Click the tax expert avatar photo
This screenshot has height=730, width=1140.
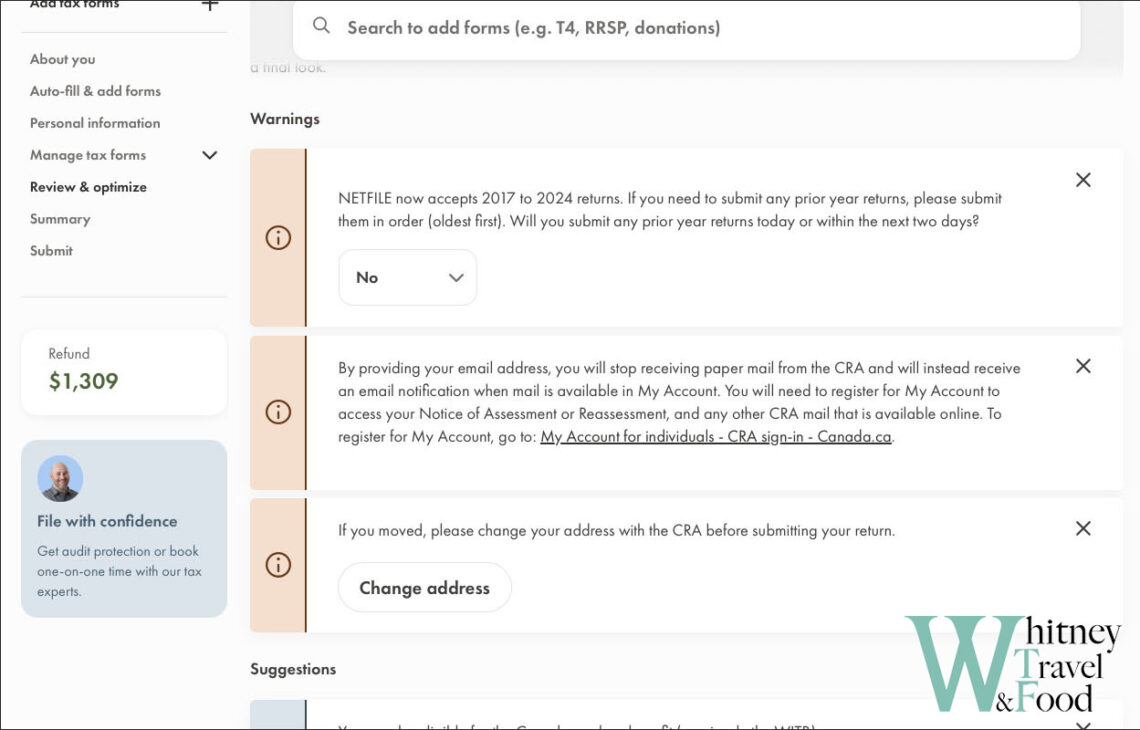[x=60, y=478]
